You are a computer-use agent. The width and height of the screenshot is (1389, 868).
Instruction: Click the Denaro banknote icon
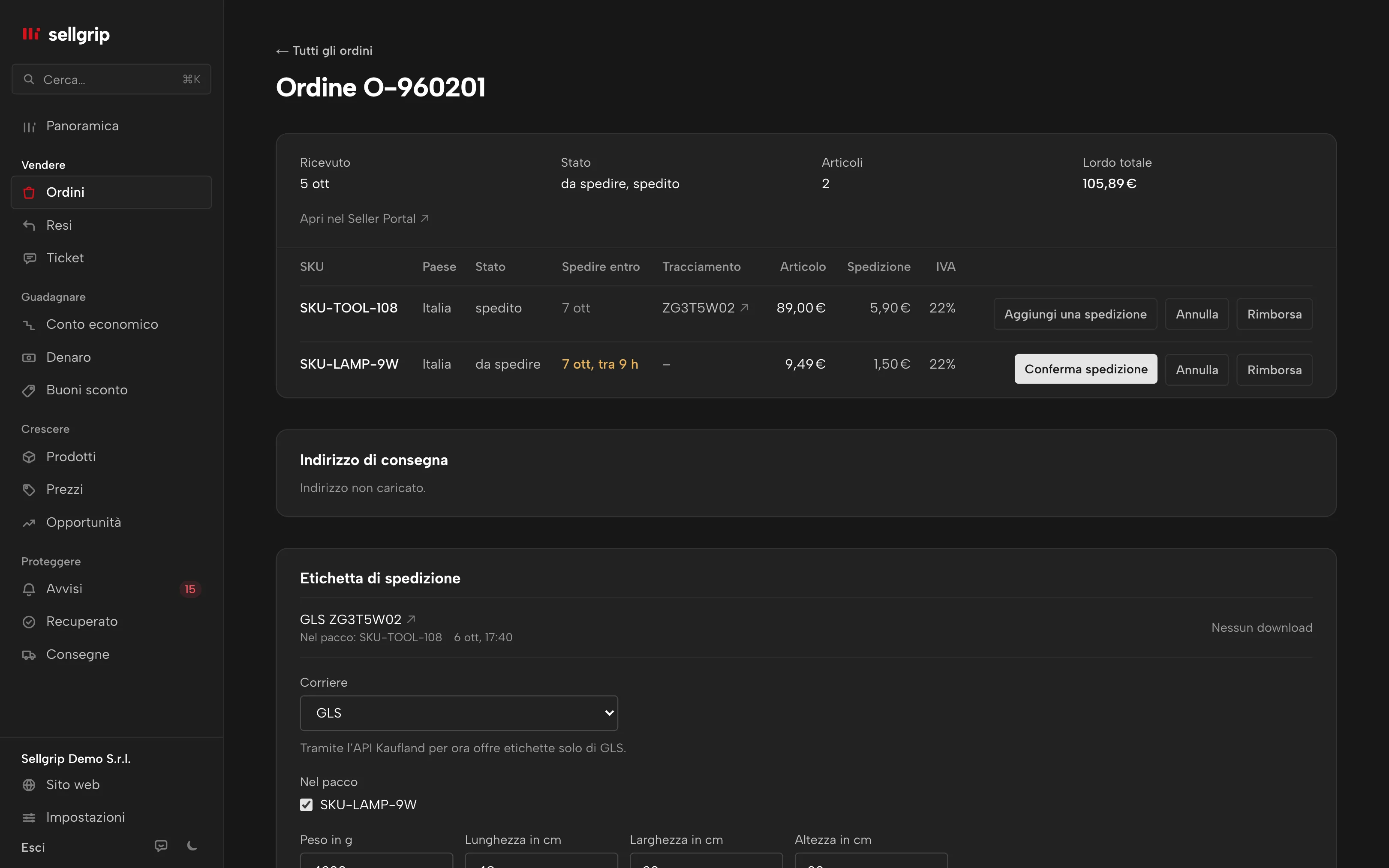(x=29, y=357)
